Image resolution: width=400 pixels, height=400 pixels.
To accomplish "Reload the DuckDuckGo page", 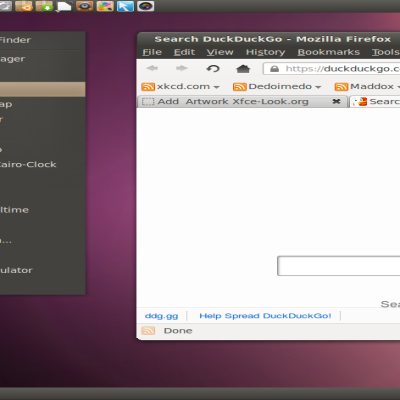I will (x=213, y=69).
